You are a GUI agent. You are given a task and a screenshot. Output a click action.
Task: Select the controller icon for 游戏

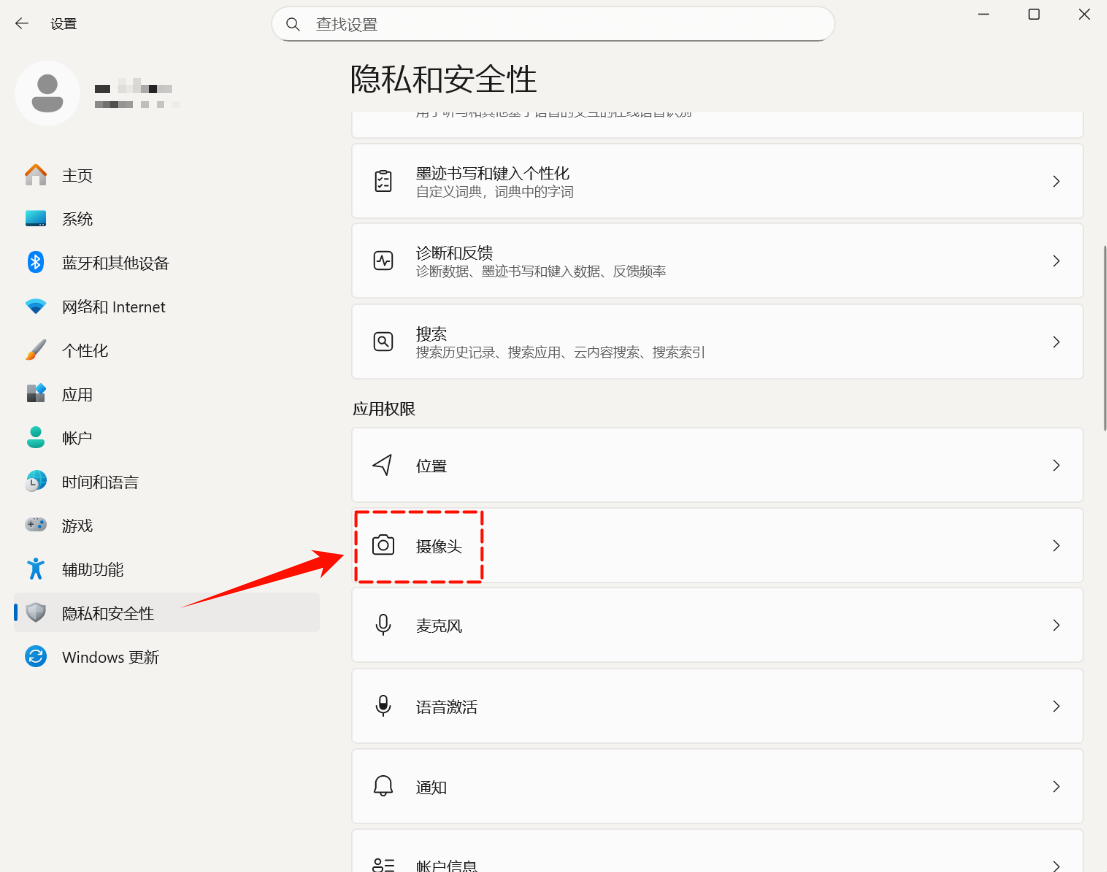pos(33,525)
